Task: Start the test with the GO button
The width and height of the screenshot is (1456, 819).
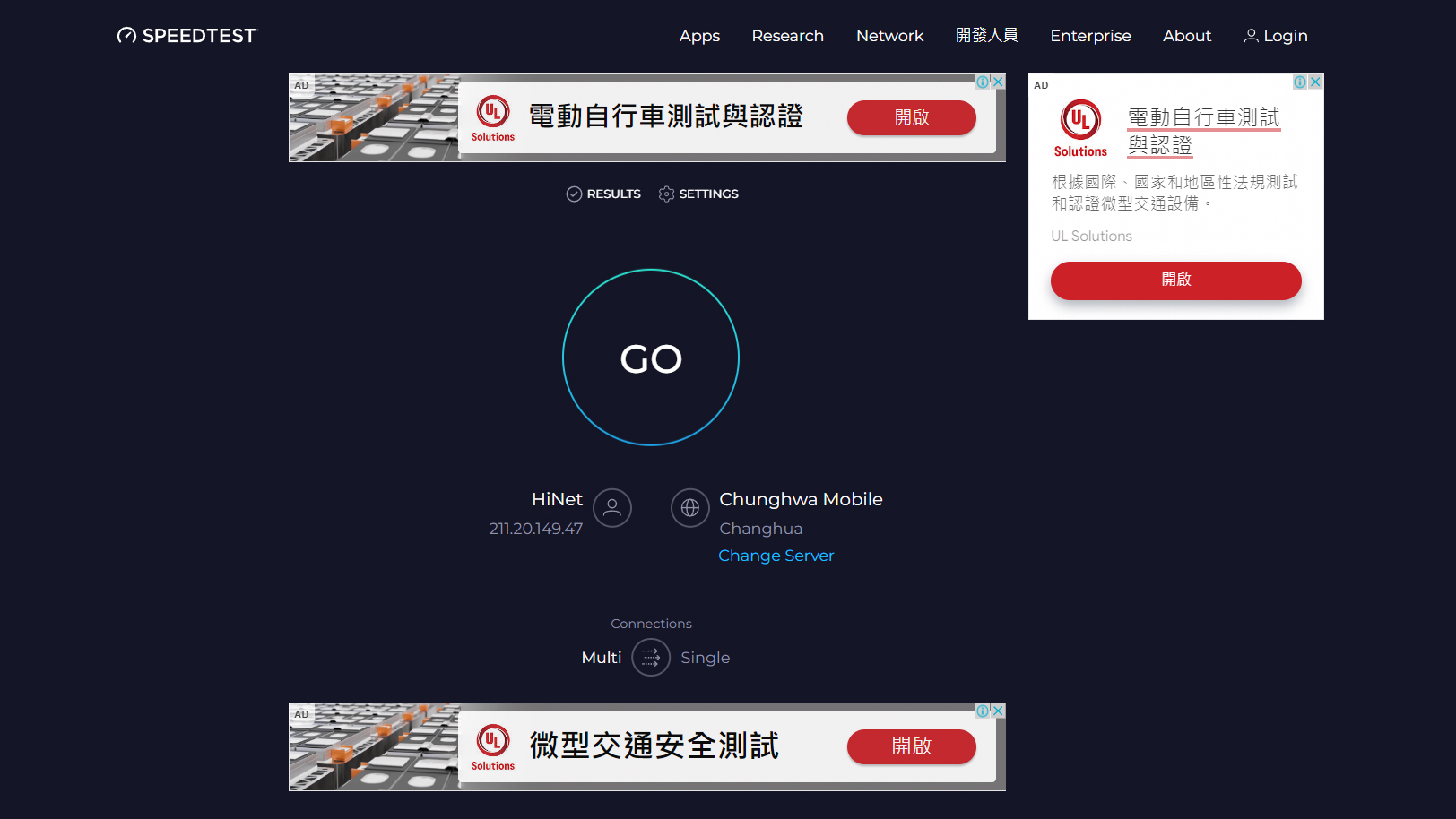Action: tap(651, 358)
